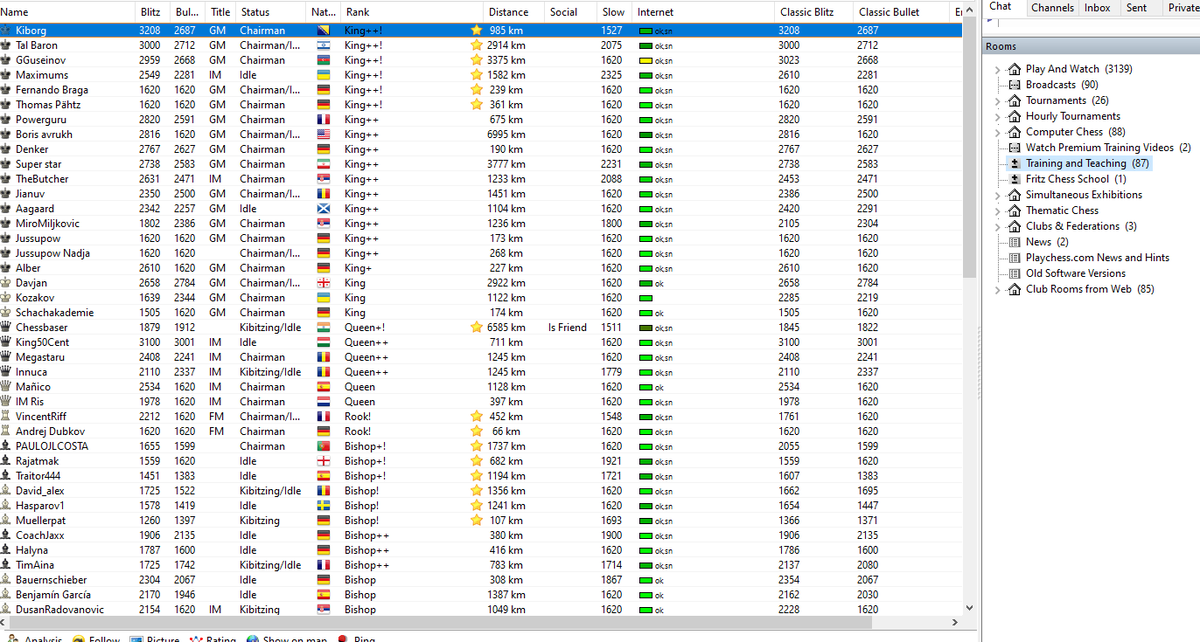1200x642 pixels.
Task: Click the News room document icon
Action: pos(1014,242)
